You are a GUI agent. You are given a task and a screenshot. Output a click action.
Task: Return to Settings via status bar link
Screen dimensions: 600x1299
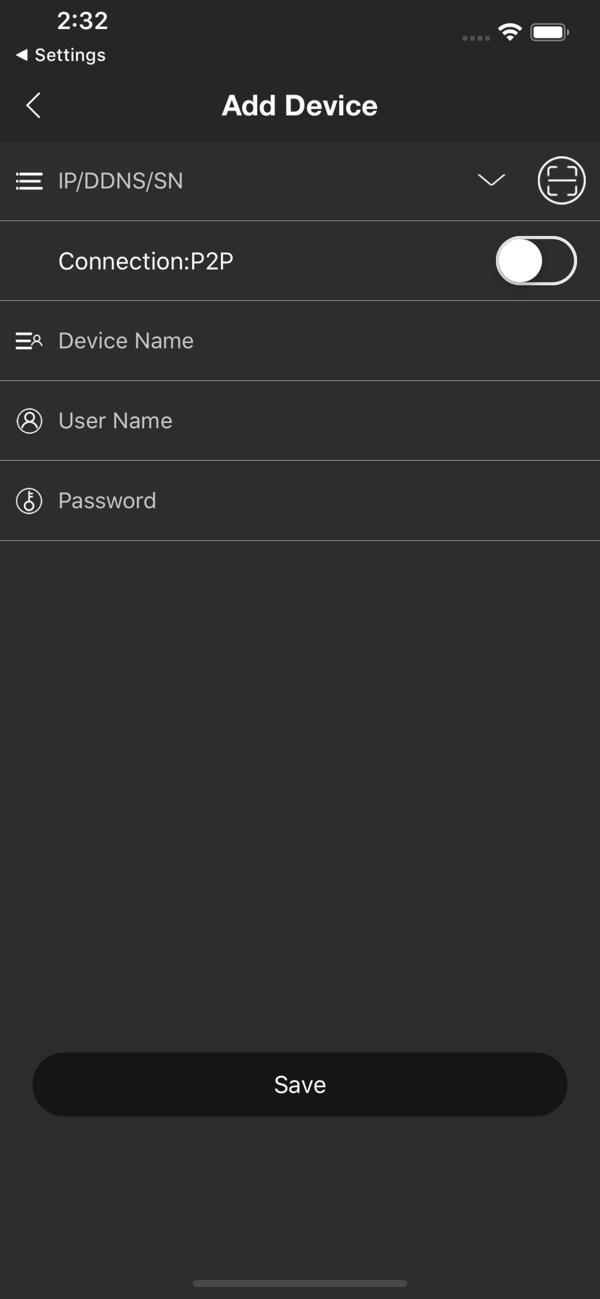[61, 55]
